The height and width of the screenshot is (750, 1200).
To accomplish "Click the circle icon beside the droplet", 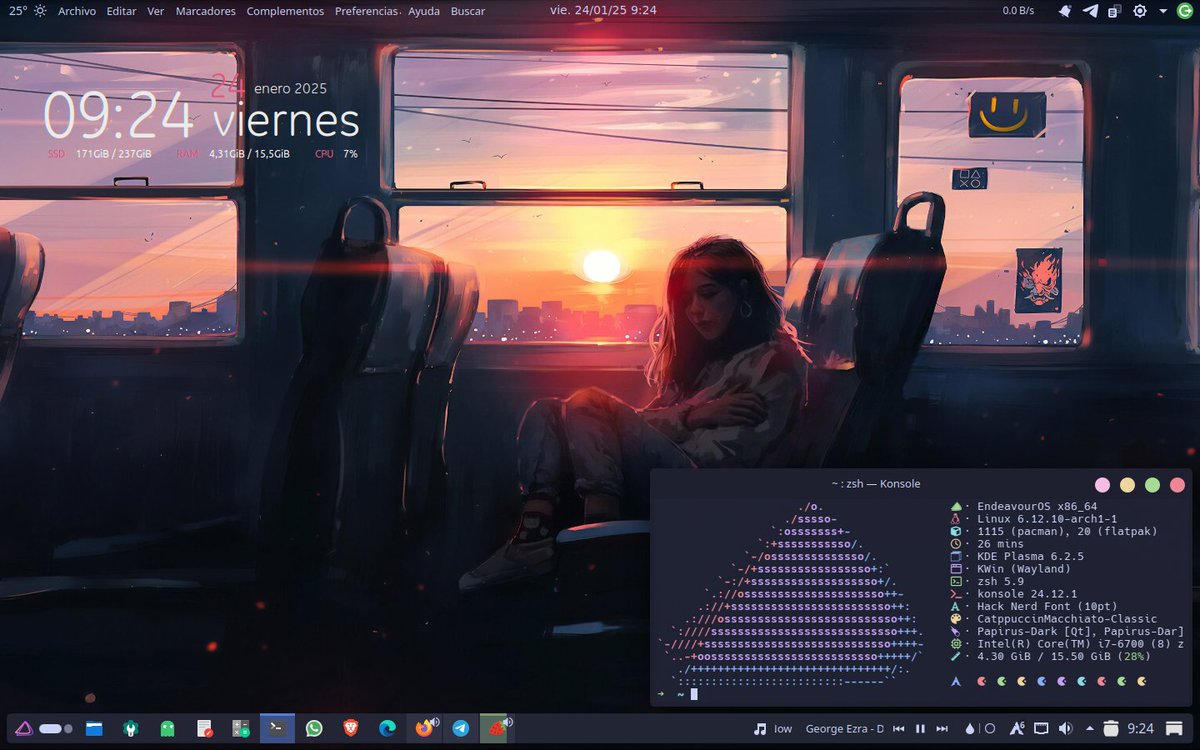I will click(x=990, y=729).
